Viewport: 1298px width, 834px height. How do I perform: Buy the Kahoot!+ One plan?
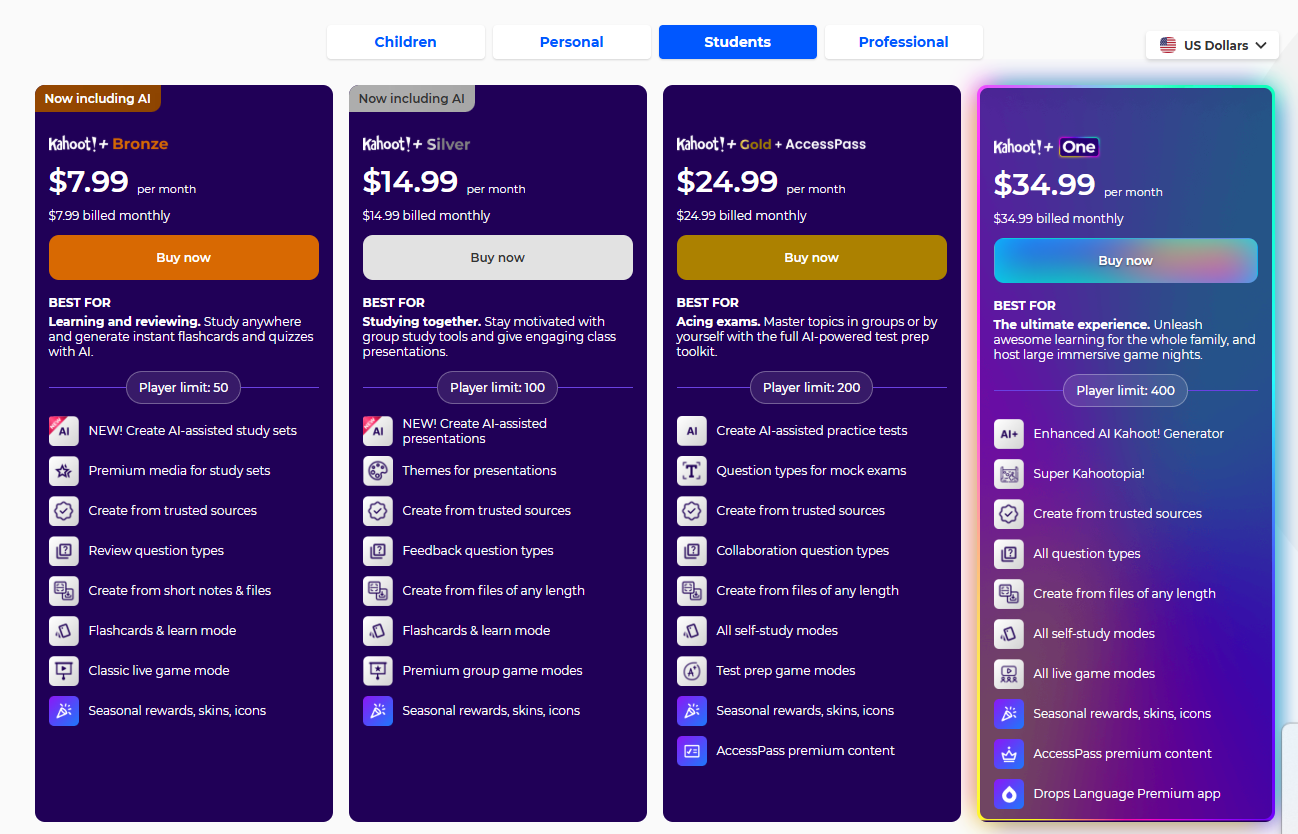pyautogui.click(x=1126, y=260)
